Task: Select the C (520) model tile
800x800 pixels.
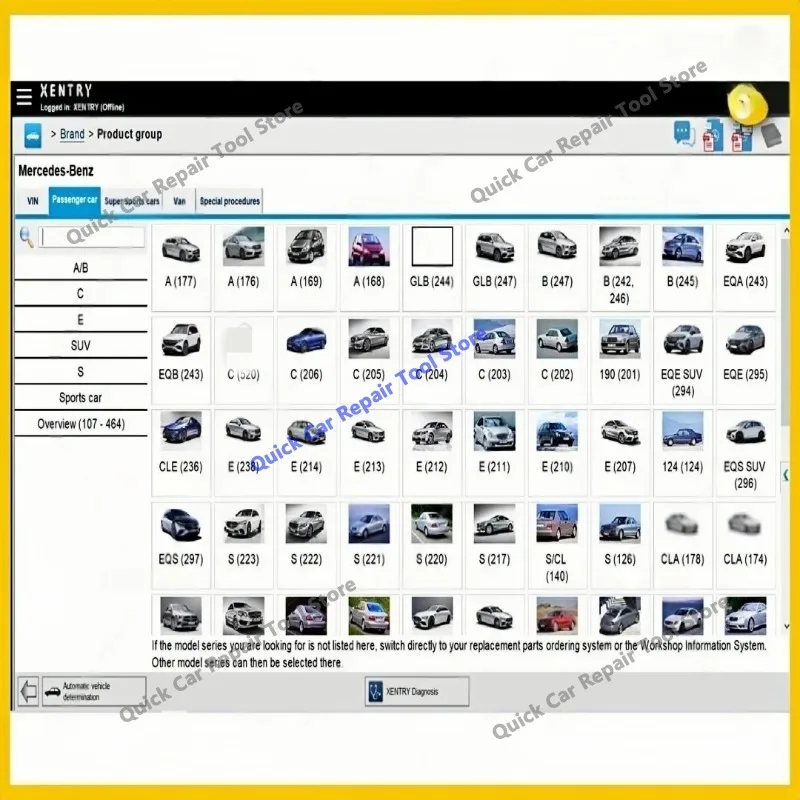Action: [243, 360]
